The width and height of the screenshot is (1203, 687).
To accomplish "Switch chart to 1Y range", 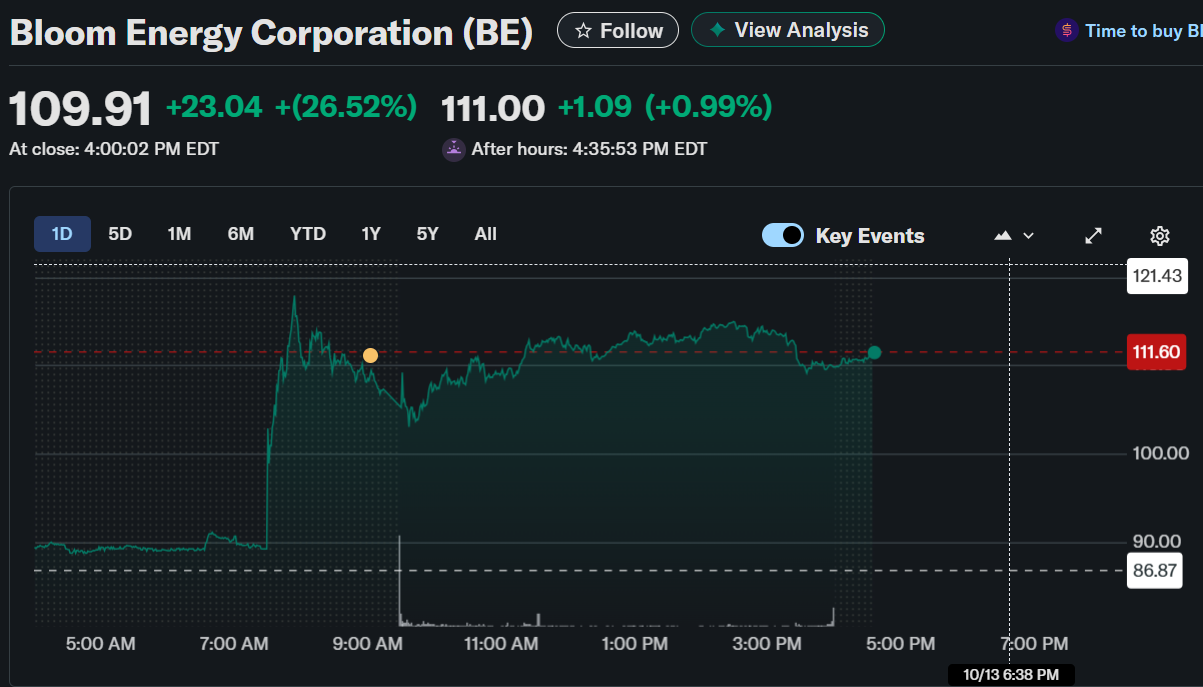I will [x=371, y=234].
